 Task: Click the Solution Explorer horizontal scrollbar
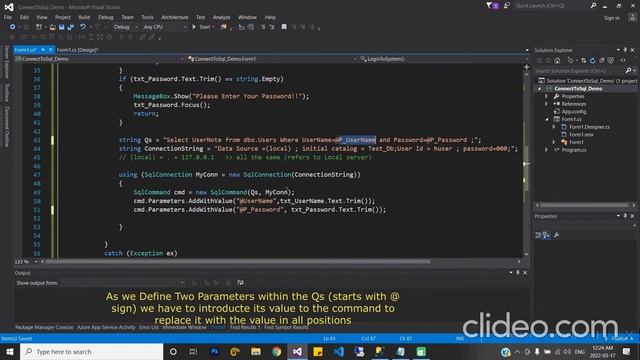[x=585, y=205]
